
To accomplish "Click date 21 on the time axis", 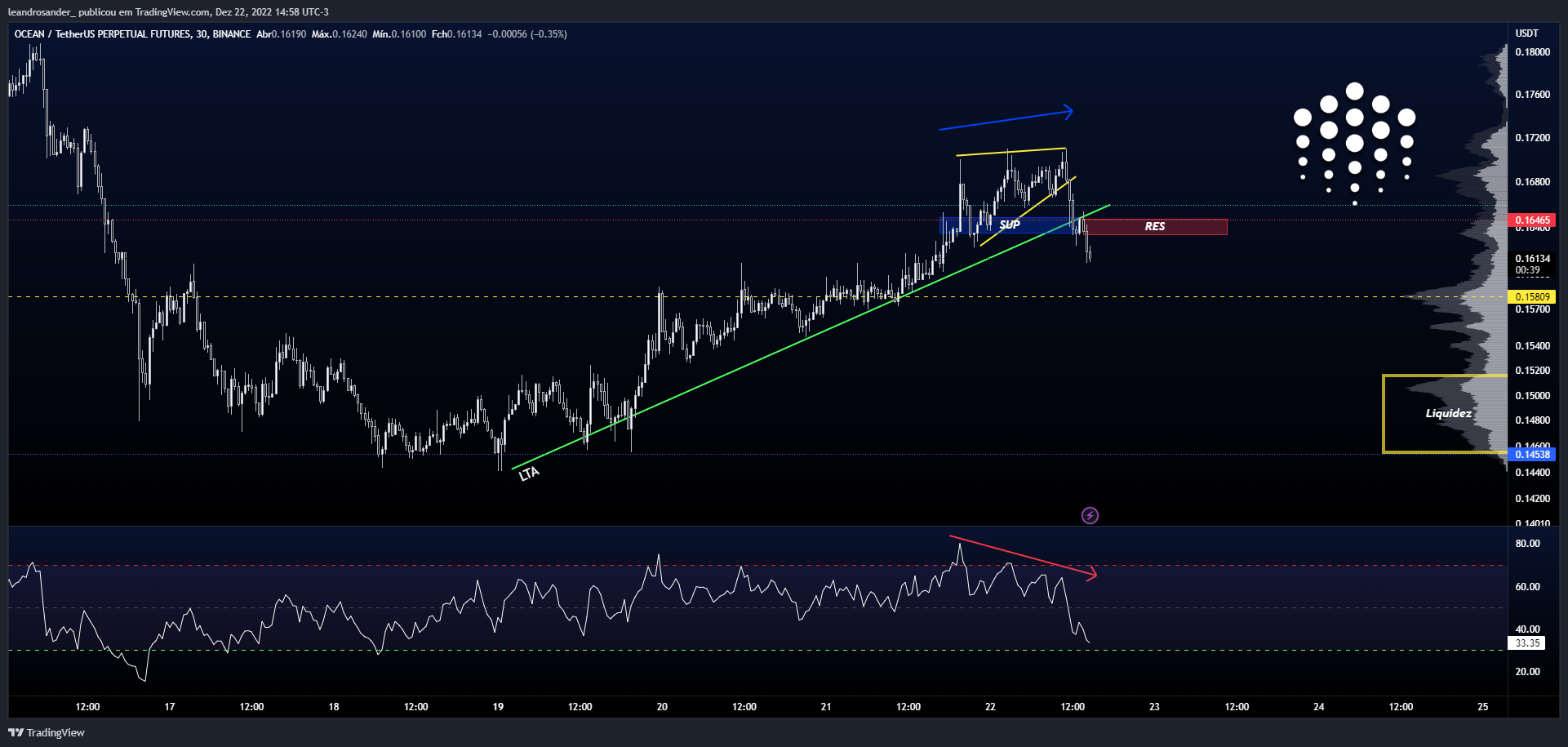I will coord(826,707).
